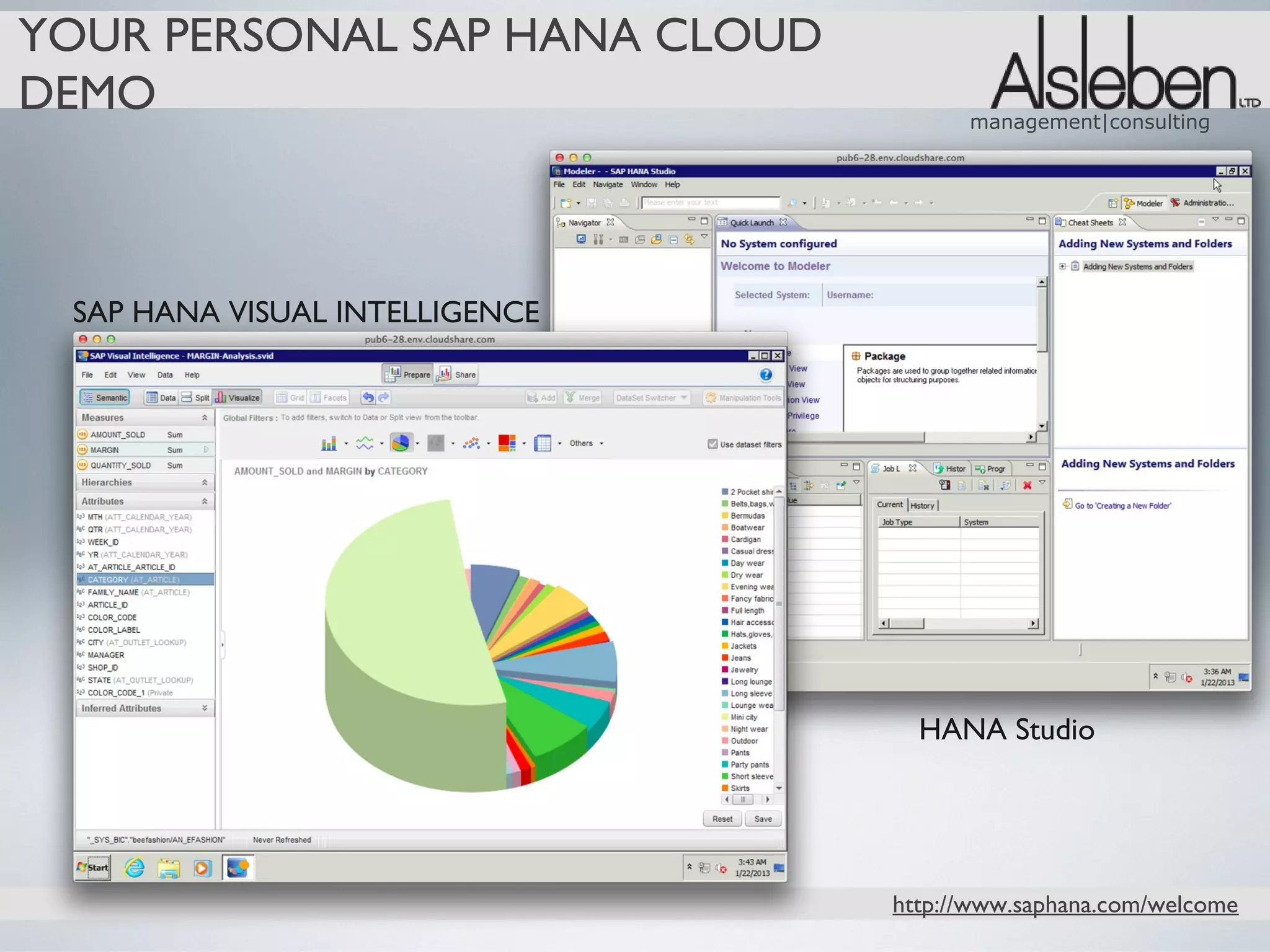Open the Window menu in HANA Studio
Image resolution: width=1270 pixels, height=952 pixels.
coord(644,185)
